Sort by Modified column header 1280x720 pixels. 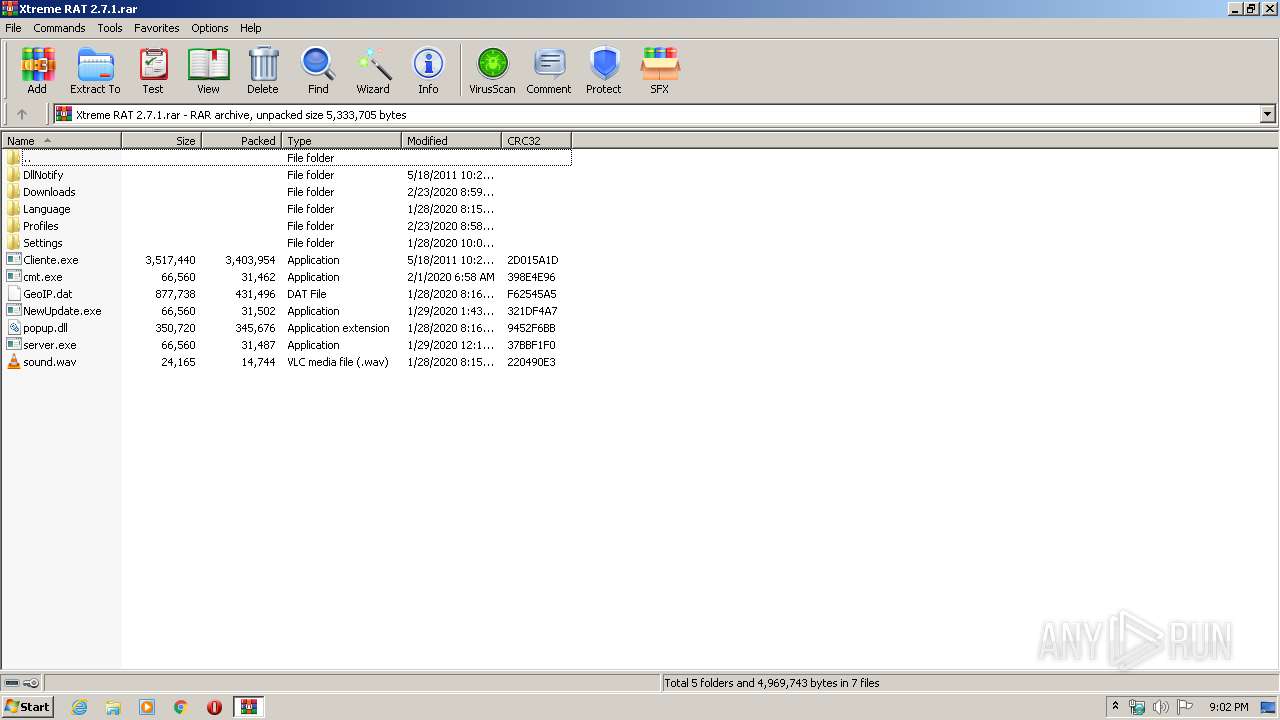pos(452,141)
